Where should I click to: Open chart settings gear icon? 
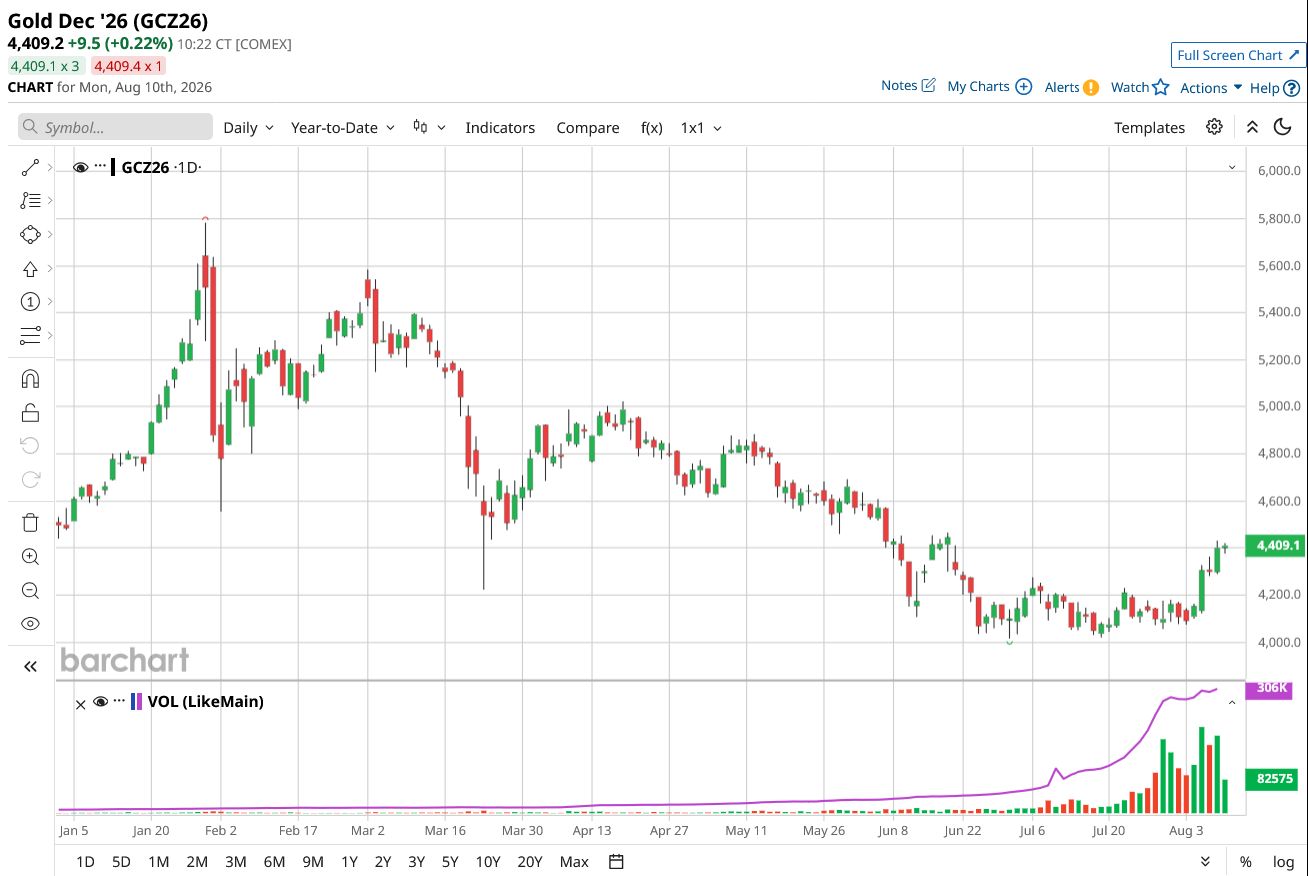pos(1214,127)
